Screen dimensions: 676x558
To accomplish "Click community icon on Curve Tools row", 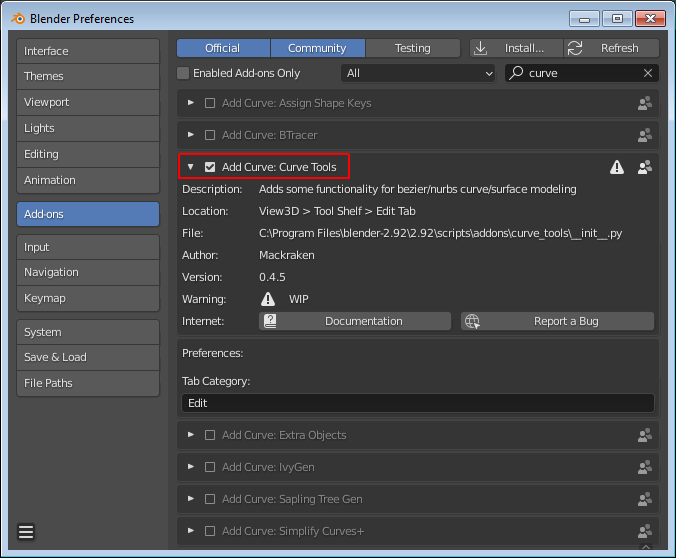I will click(x=645, y=167).
